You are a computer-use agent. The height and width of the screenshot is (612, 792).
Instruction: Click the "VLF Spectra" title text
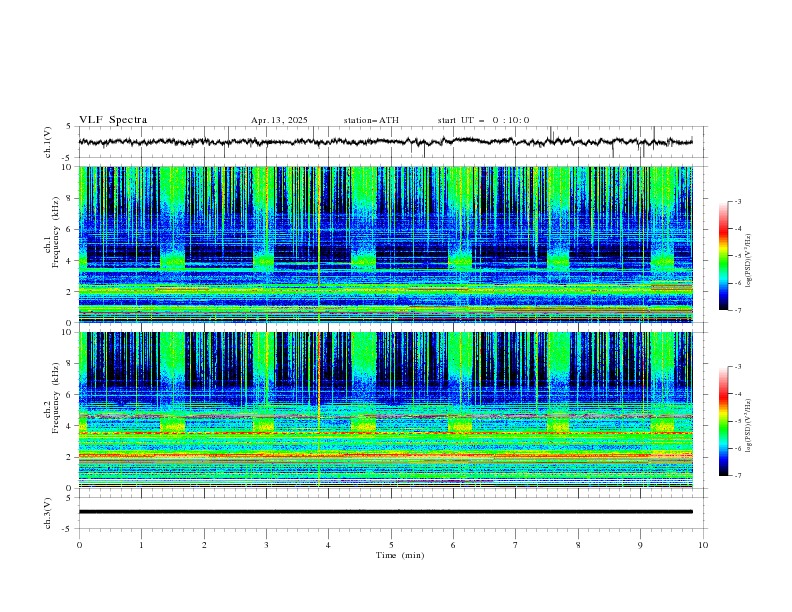[x=113, y=120]
